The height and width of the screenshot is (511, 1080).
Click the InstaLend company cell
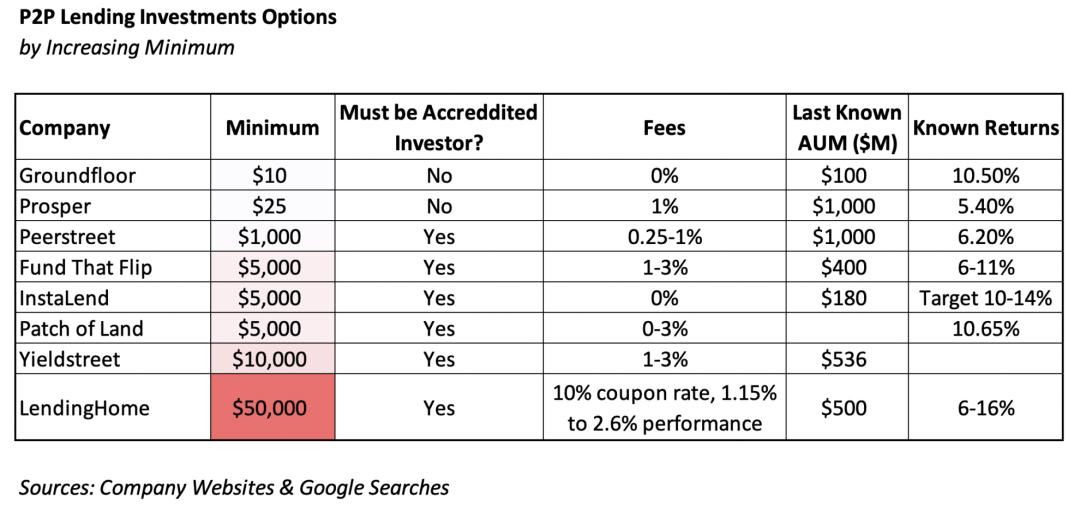[64, 298]
